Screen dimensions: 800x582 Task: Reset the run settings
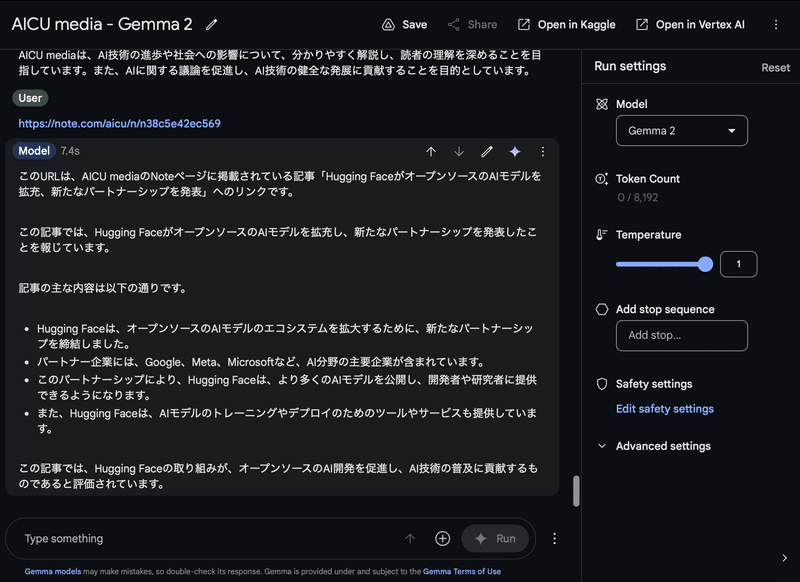[x=776, y=67]
